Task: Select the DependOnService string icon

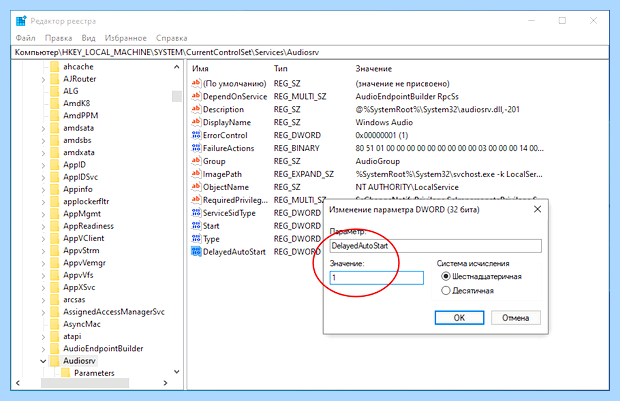Action: [x=196, y=96]
